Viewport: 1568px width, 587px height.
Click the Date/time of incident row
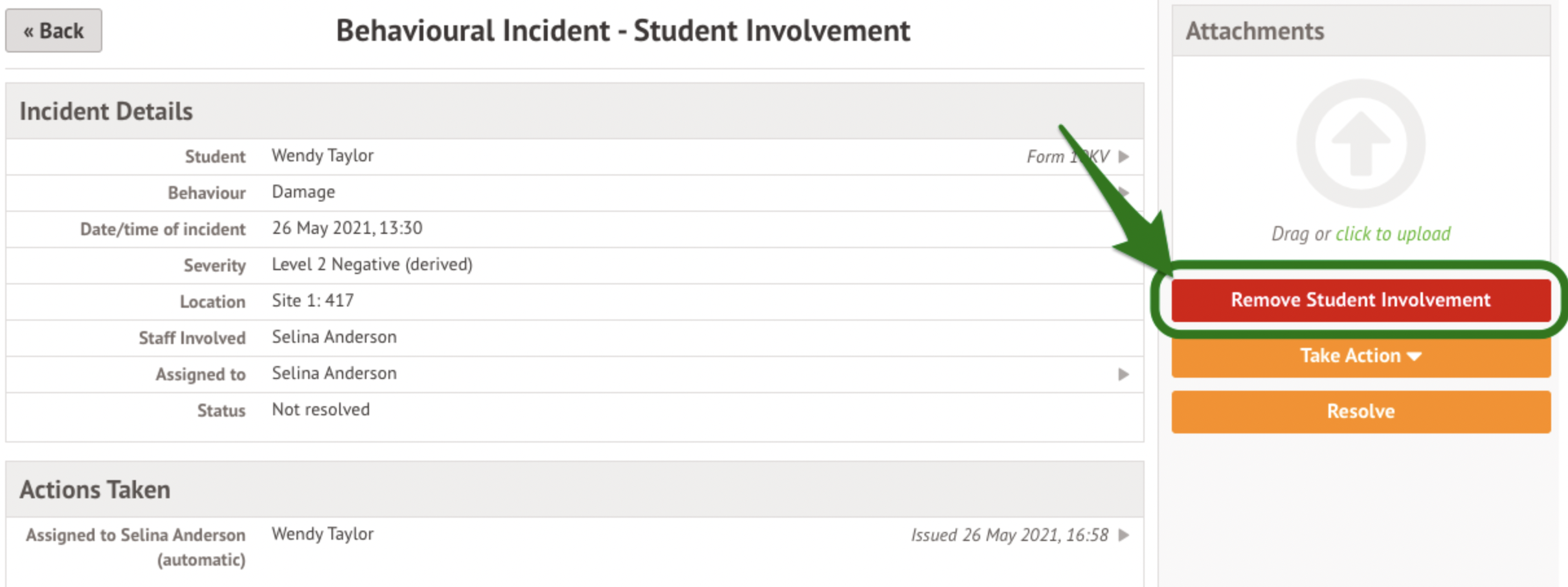coord(347,229)
